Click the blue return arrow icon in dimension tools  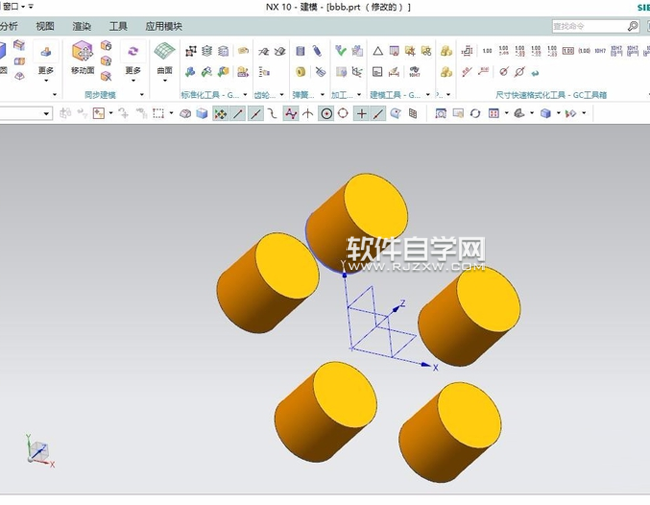[535, 73]
